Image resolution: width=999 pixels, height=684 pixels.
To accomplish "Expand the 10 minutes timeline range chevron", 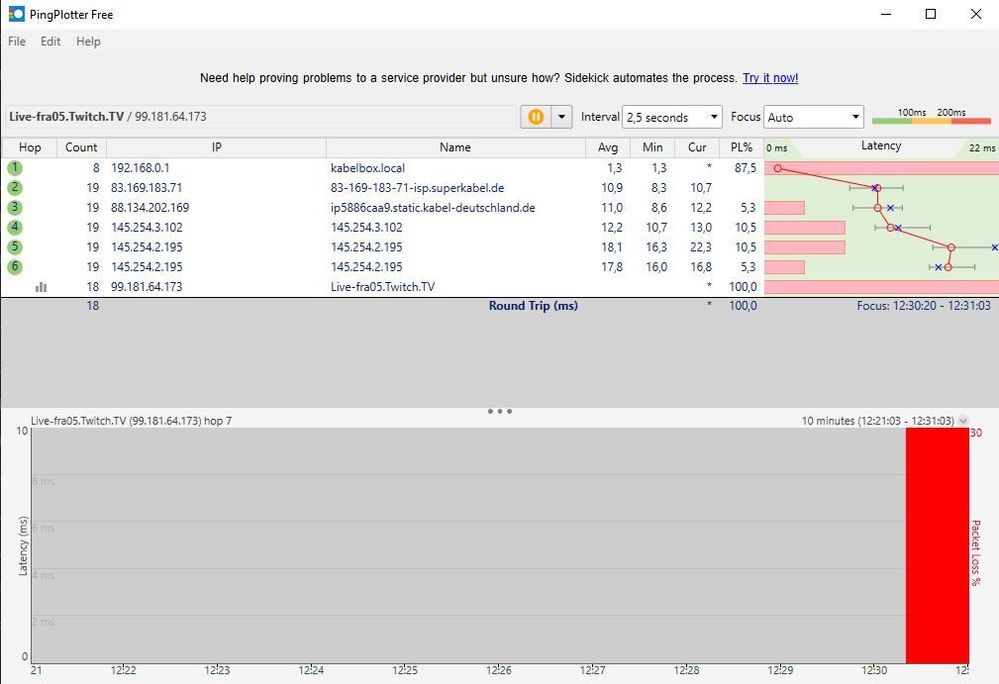I will point(963,420).
